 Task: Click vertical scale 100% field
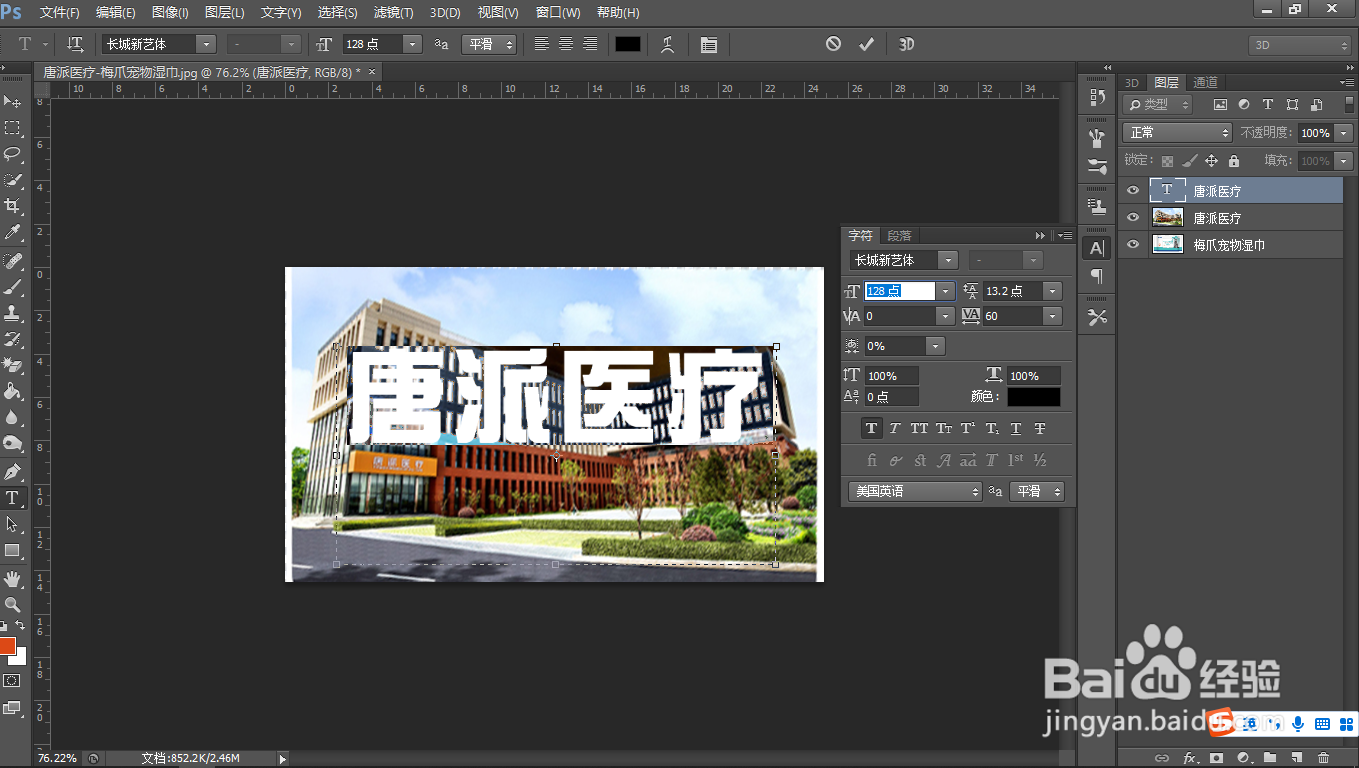pyautogui.click(x=891, y=376)
